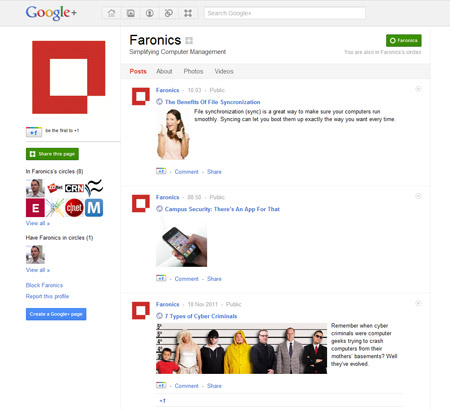Switch to the Posts tab
Viewport: 450px width, 410px height.
138,71
